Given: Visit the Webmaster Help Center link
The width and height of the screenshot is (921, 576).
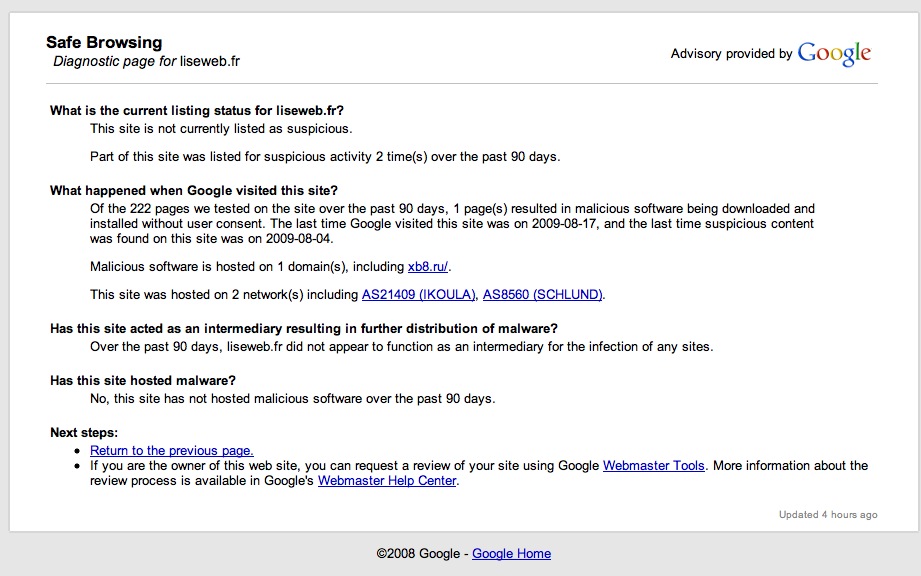Looking at the screenshot, I should click(387, 480).
